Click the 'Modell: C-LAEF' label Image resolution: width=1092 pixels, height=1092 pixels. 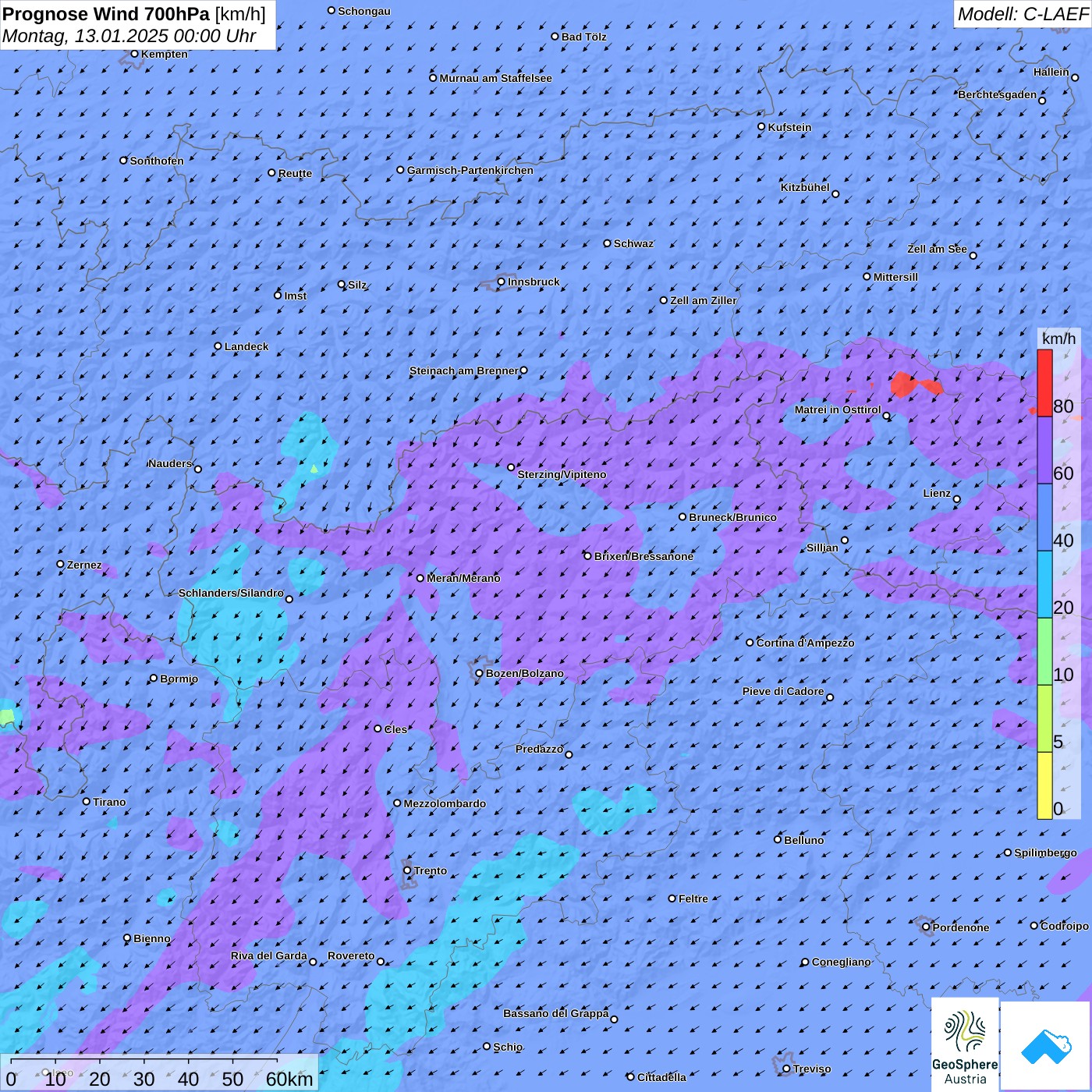pos(1023,14)
